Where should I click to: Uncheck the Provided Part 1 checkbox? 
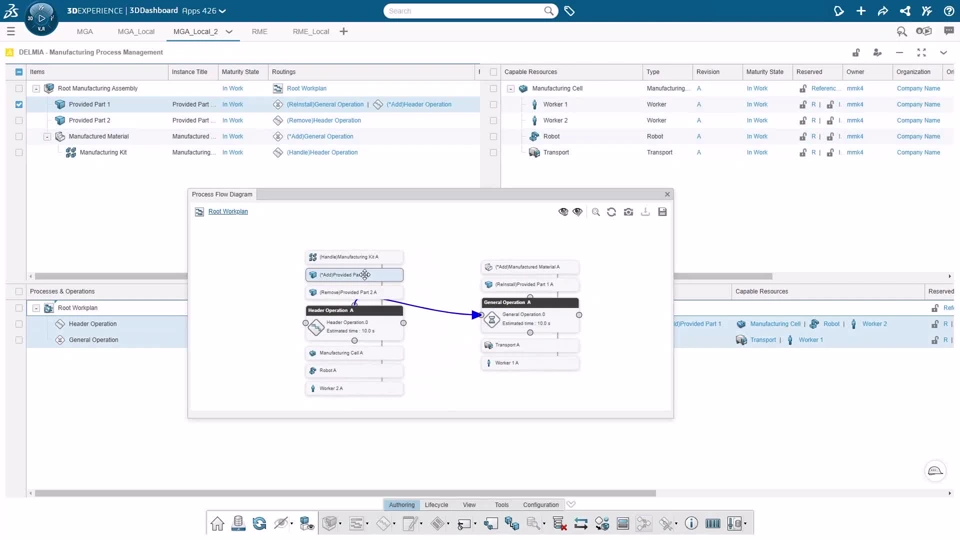tap(19, 105)
